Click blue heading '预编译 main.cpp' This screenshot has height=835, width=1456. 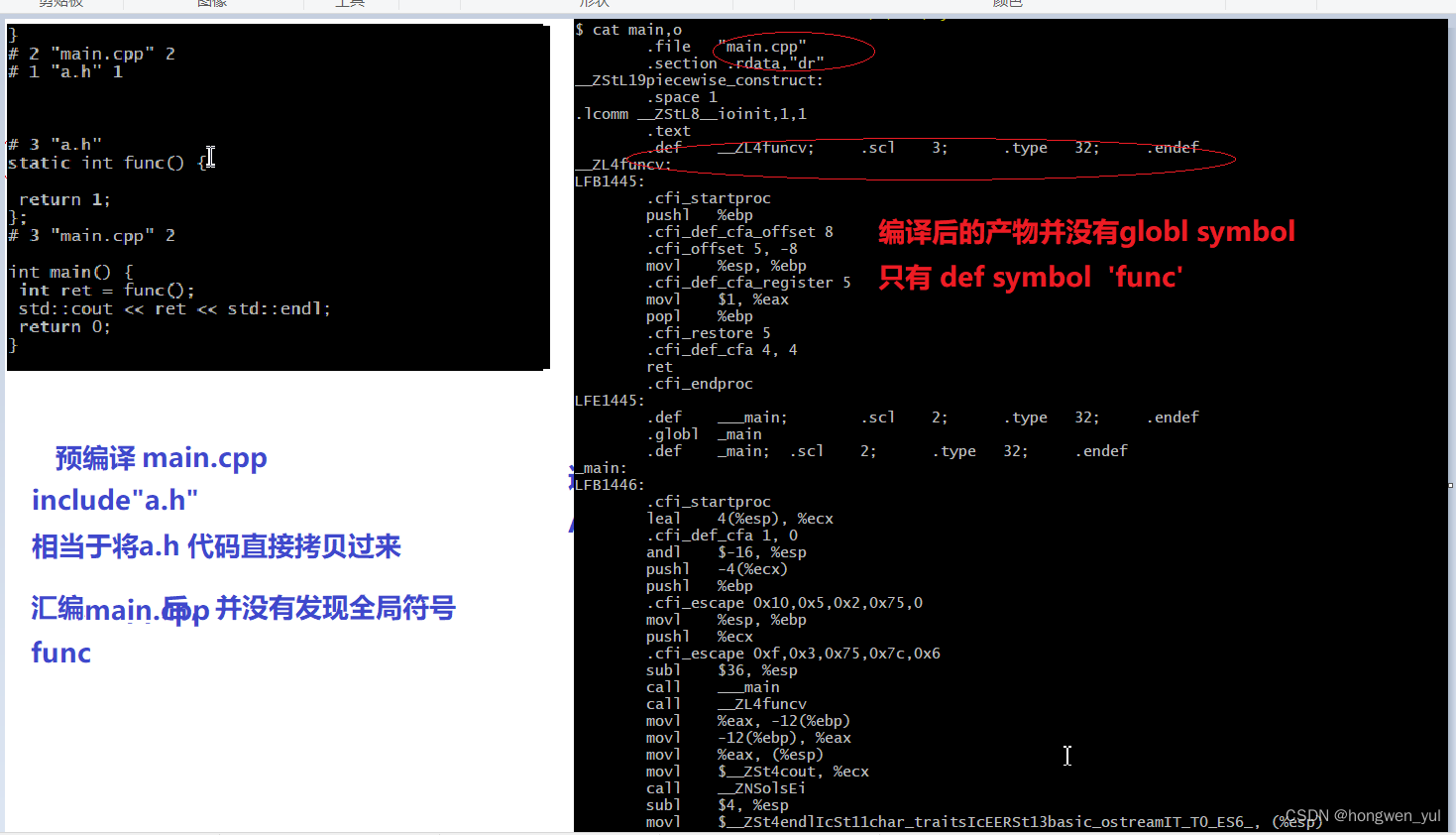pyautogui.click(x=161, y=458)
